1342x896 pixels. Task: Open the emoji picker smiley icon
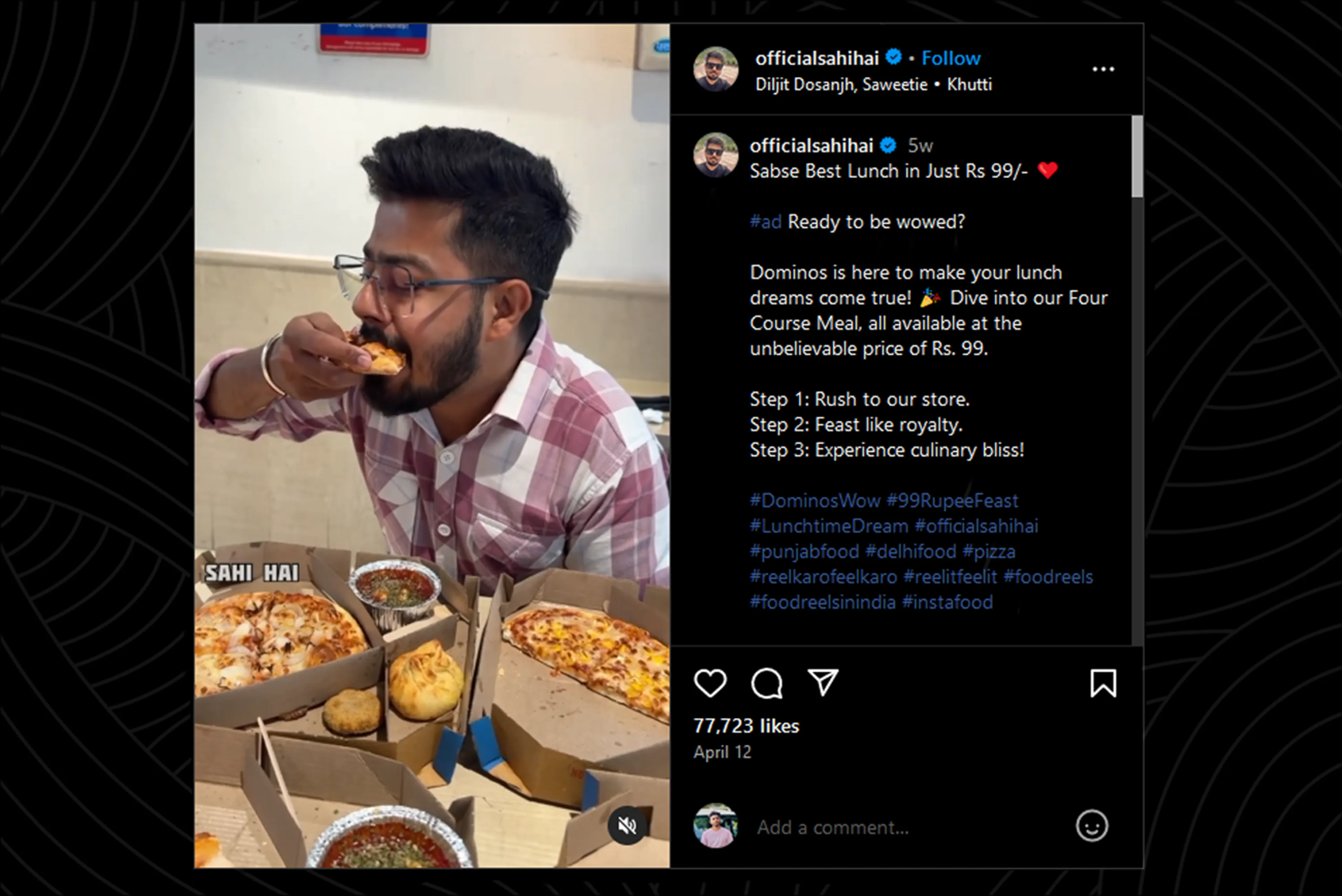click(x=1092, y=826)
